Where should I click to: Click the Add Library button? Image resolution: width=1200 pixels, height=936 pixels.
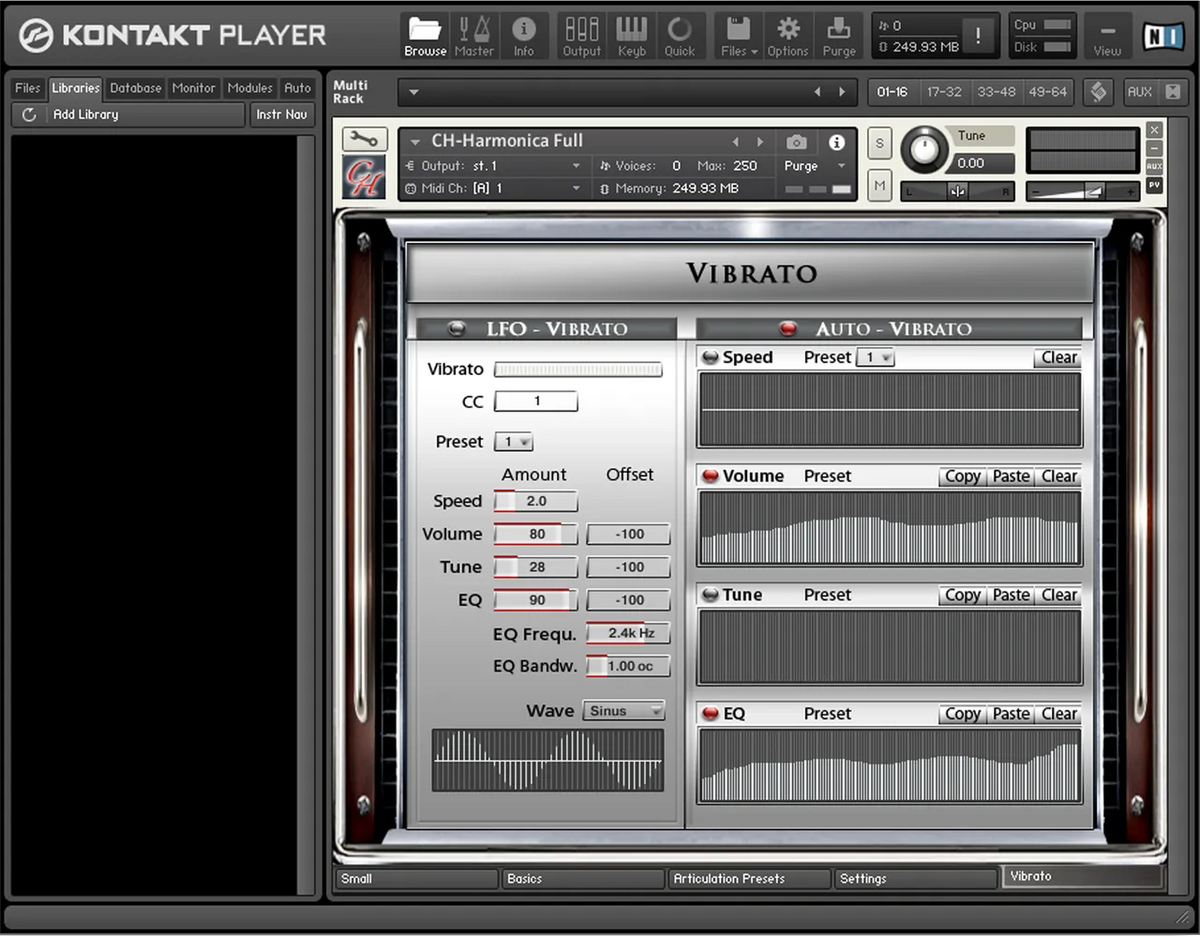coord(128,115)
